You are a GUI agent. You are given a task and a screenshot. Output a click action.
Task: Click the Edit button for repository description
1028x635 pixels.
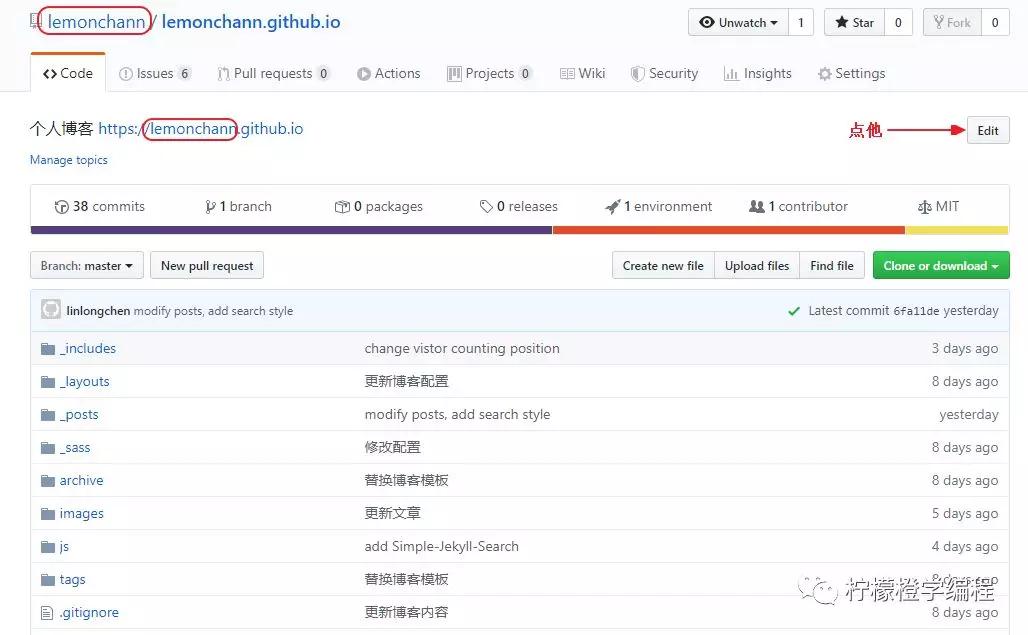coord(987,130)
